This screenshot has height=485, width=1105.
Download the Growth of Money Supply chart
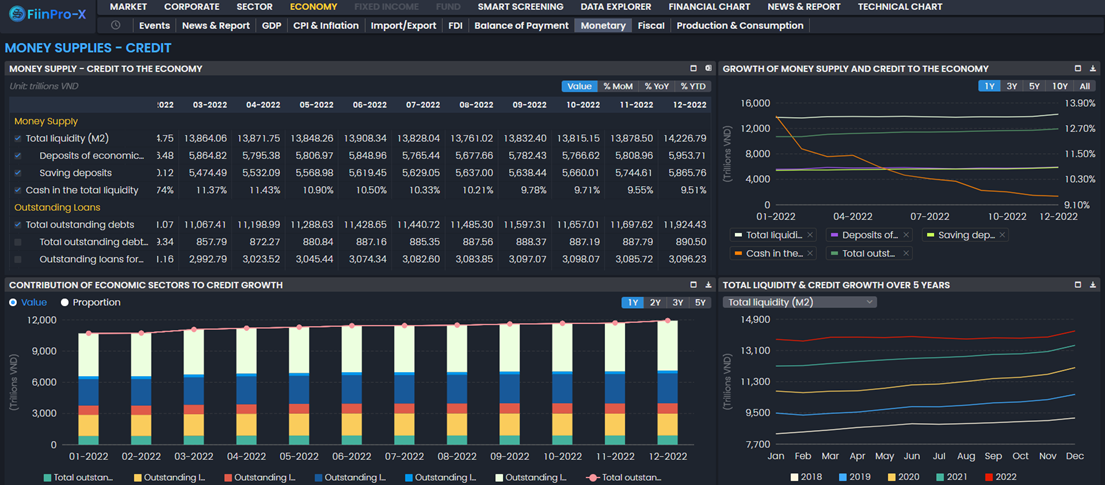coord(1093,69)
